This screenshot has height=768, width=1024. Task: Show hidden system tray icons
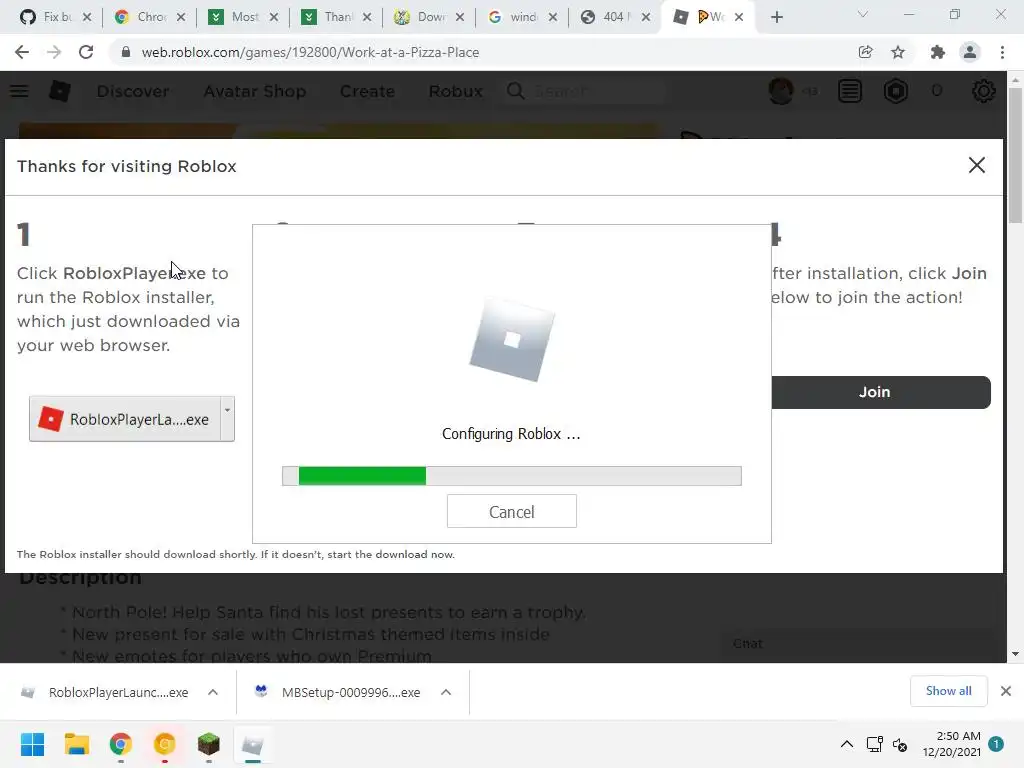point(846,744)
